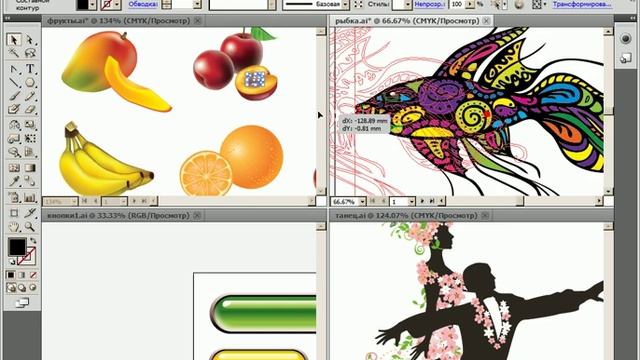
Task: Open the Стиль graphic style dropdown
Action: (408, 4)
